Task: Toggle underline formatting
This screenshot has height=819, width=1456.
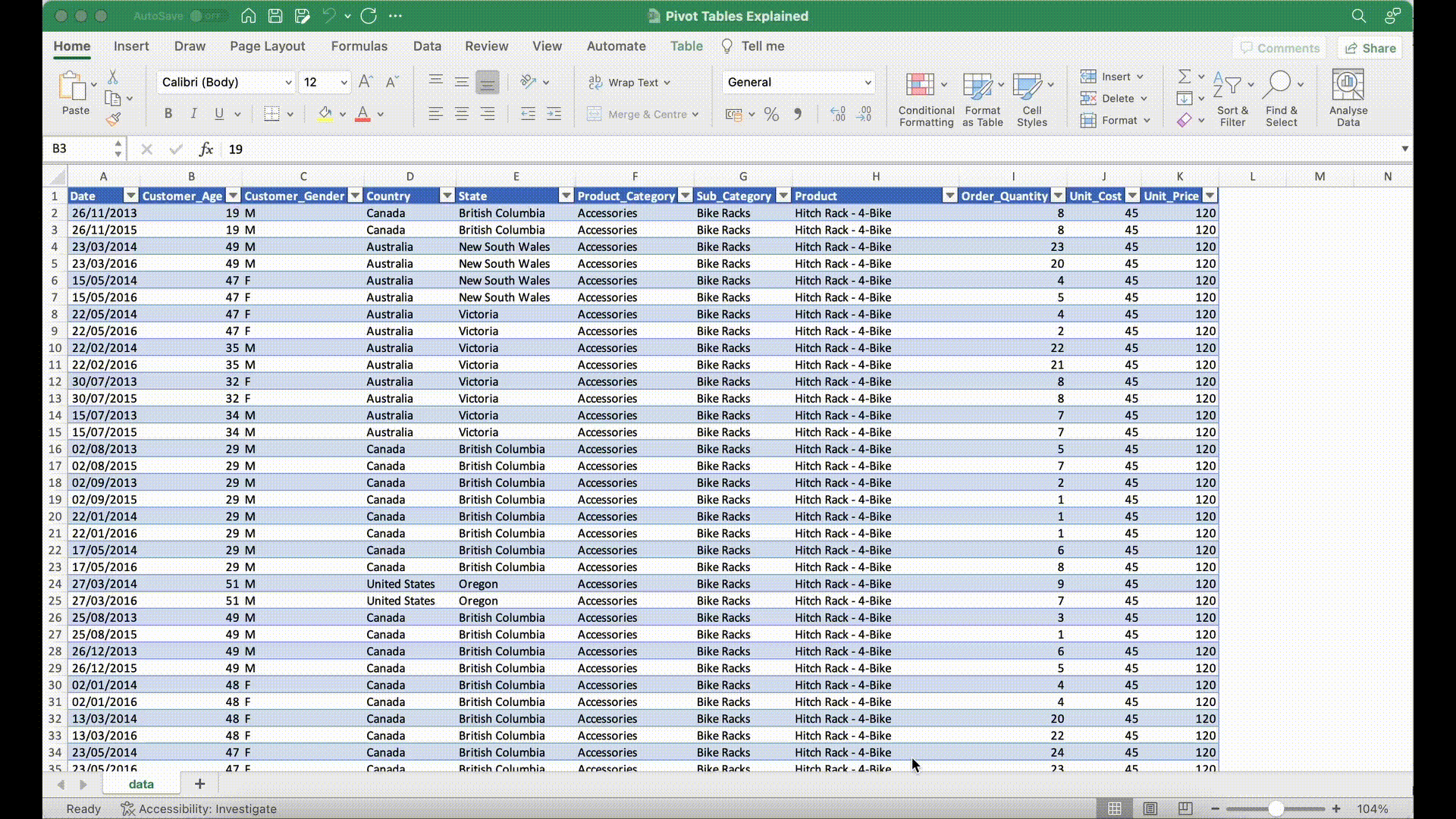Action: click(219, 114)
